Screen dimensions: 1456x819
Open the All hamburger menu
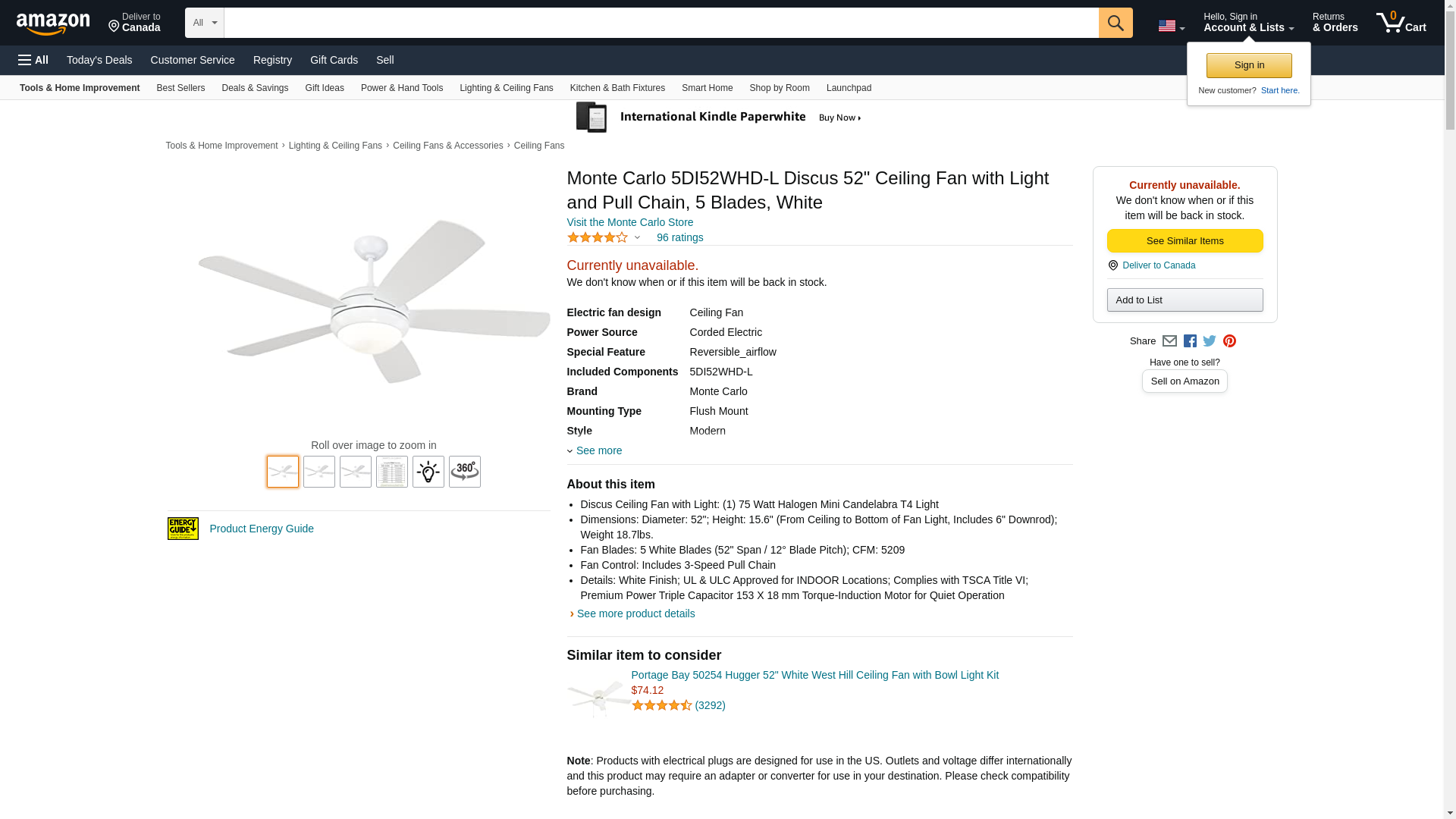coord(33,60)
